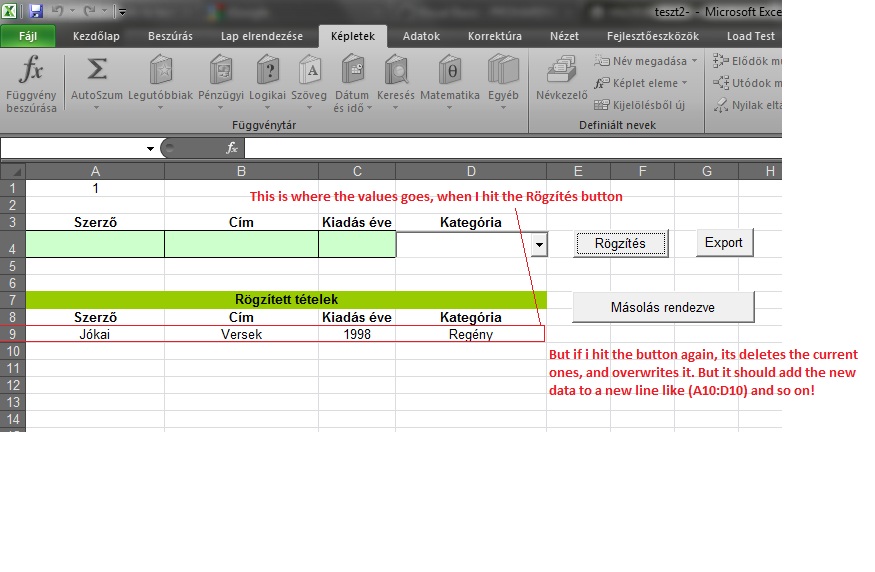Open the Name Box dropdown arrow
The image size is (875, 572).
pyautogui.click(x=150, y=148)
